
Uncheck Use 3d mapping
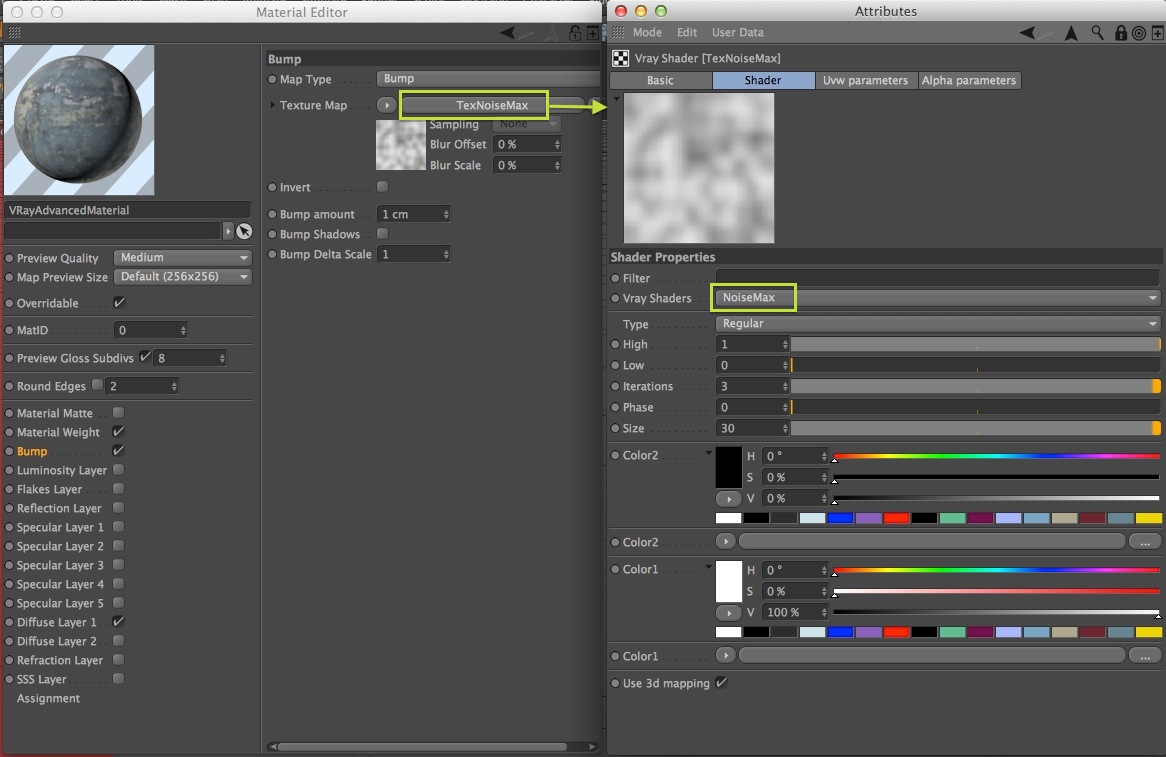click(x=721, y=683)
